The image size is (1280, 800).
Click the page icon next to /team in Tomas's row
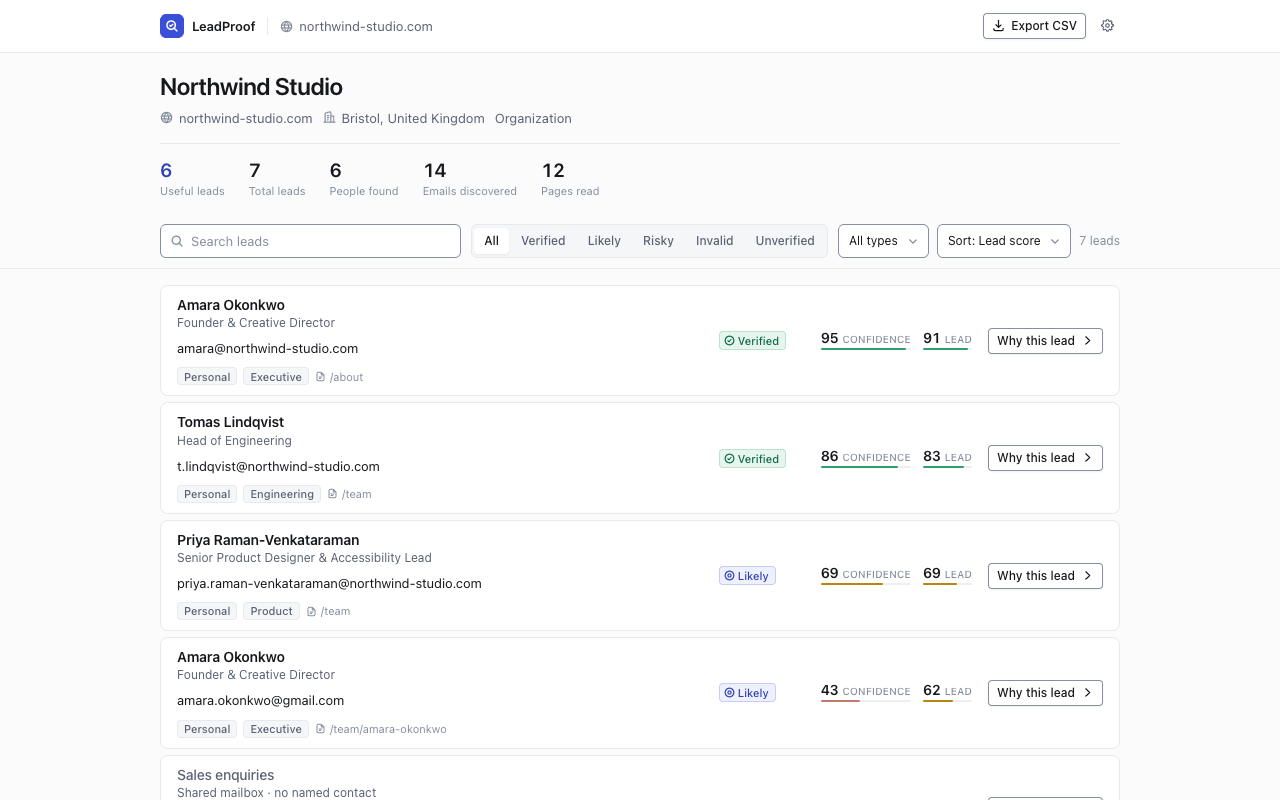pos(333,494)
